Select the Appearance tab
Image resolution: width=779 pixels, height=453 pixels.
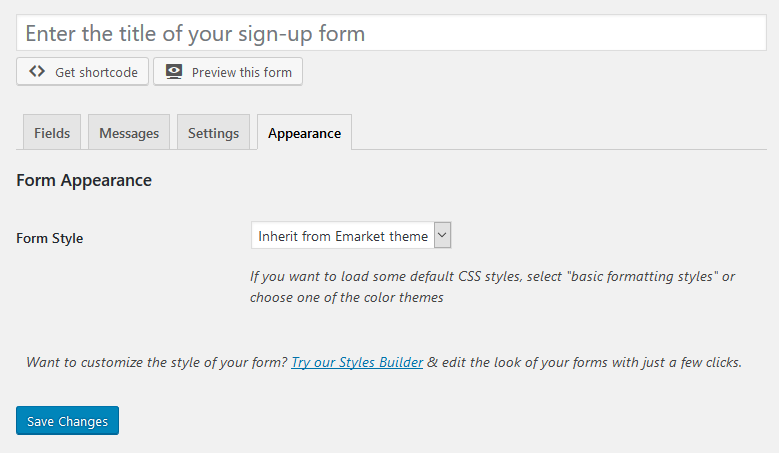305,132
